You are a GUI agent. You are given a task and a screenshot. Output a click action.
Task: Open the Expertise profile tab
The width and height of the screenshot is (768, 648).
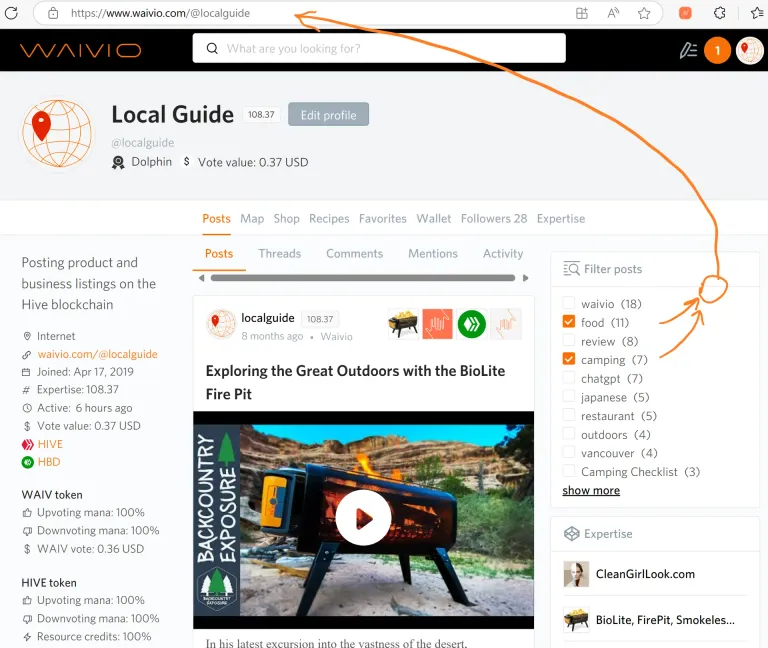561,218
